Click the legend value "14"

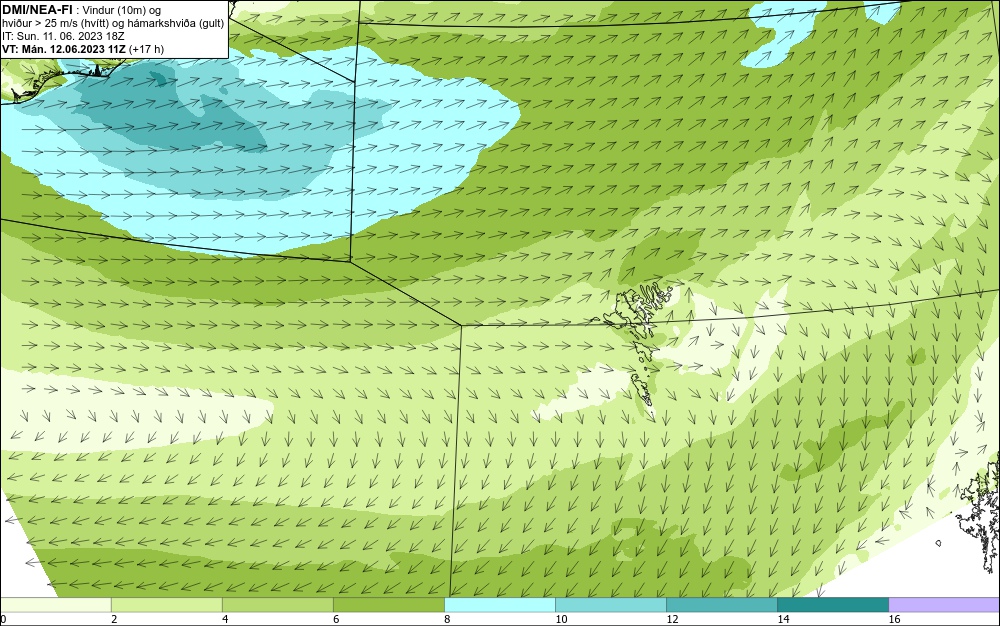pos(783,619)
